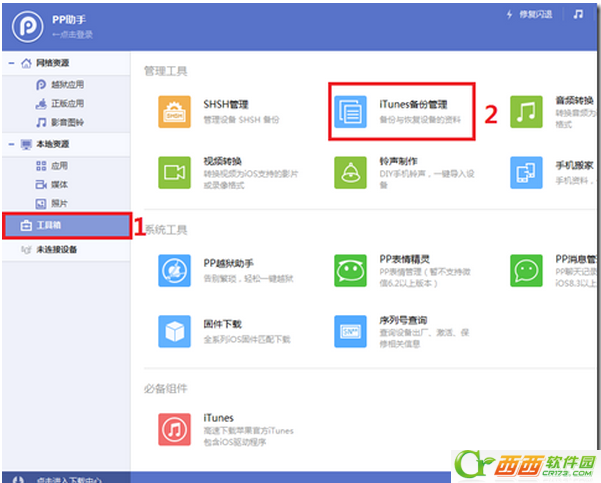
Task: Open the 手机搬家 phone transfer icon
Action: coord(526,172)
